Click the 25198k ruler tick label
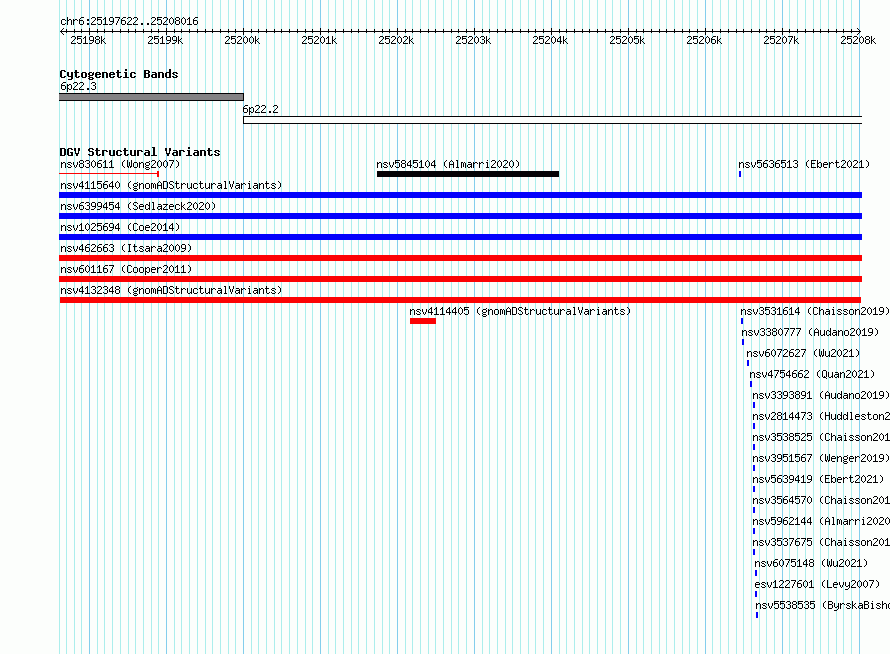The width and height of the screenshot is (890, 654). pos(88,40)
